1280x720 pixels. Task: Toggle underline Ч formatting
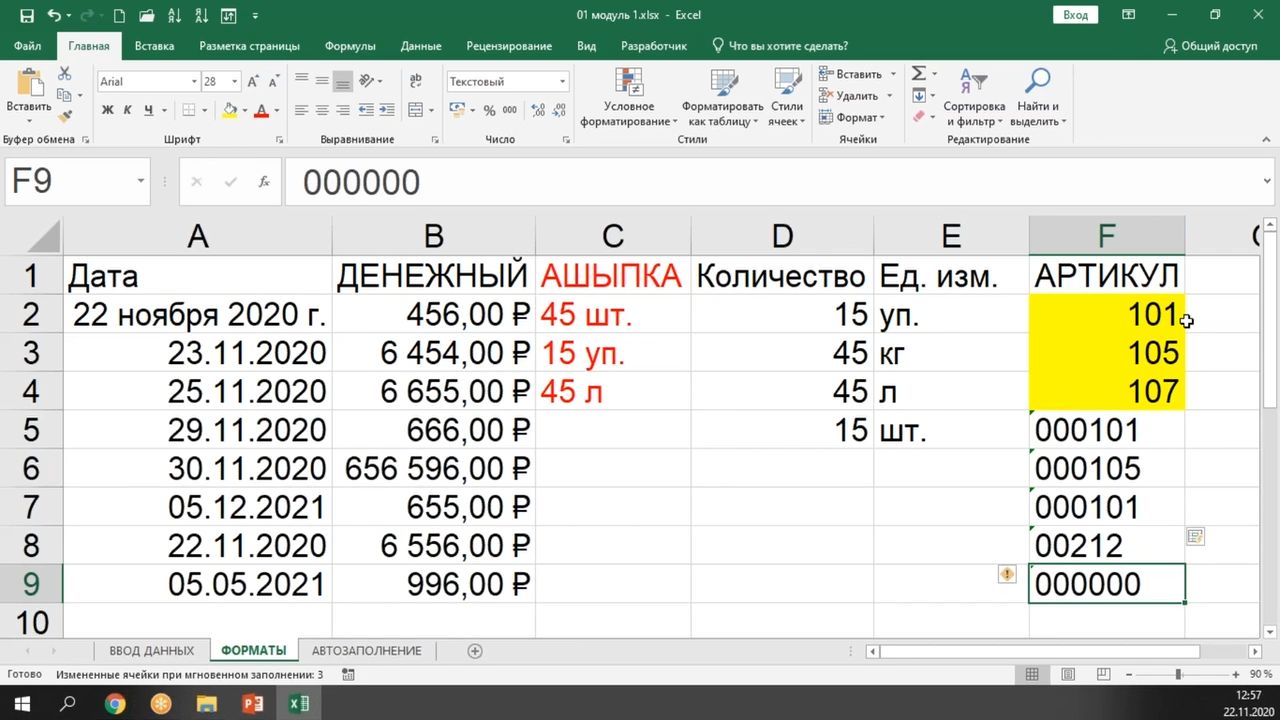click(x=149, y=110)
